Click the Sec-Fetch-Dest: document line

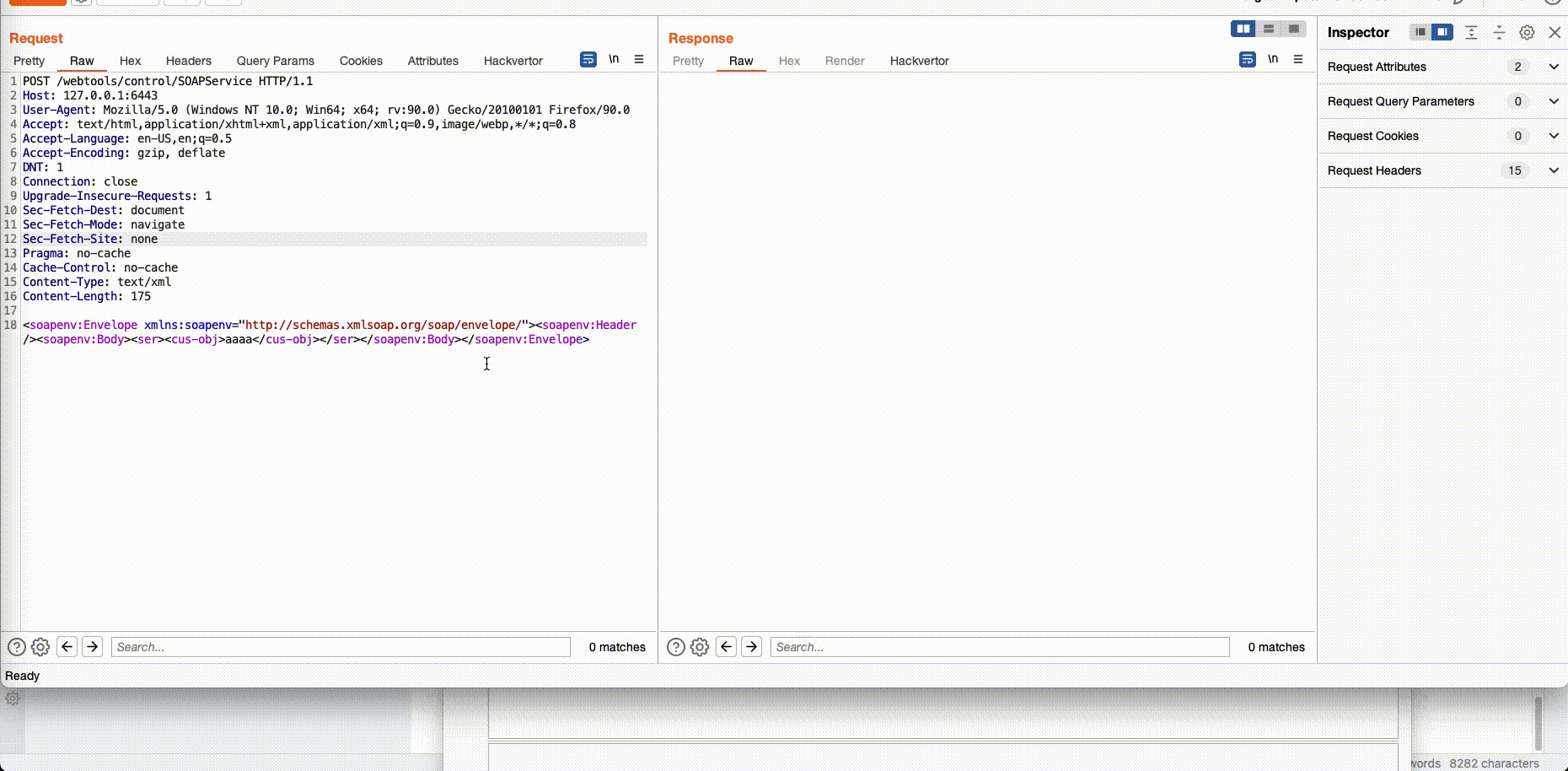point(104,210)
